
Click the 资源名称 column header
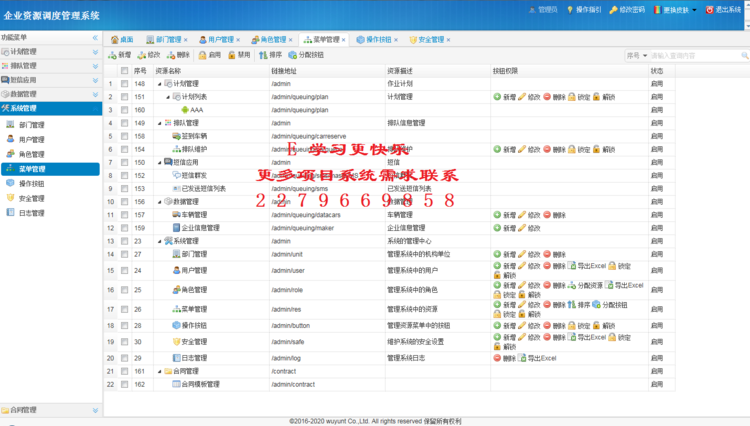[x=211, y=71]
